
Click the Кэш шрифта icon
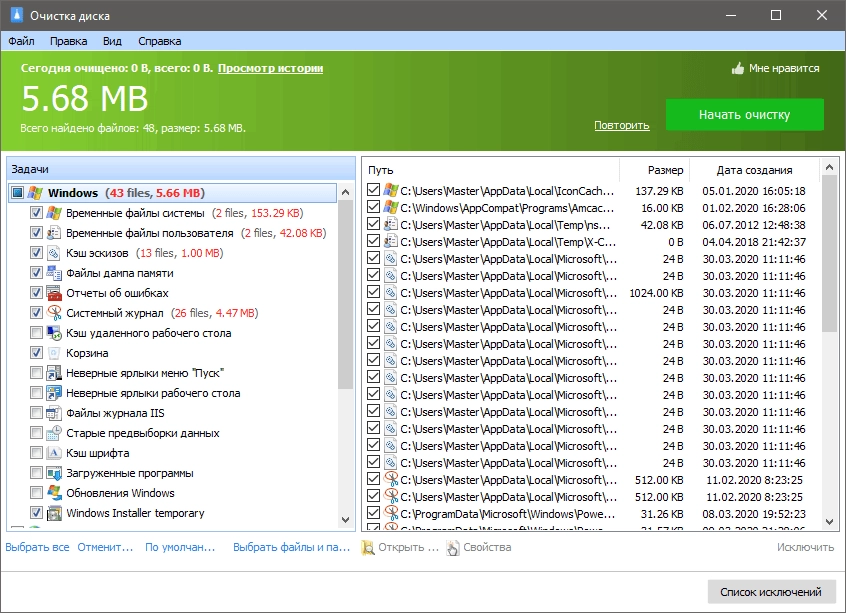click(x=54, y=452)
